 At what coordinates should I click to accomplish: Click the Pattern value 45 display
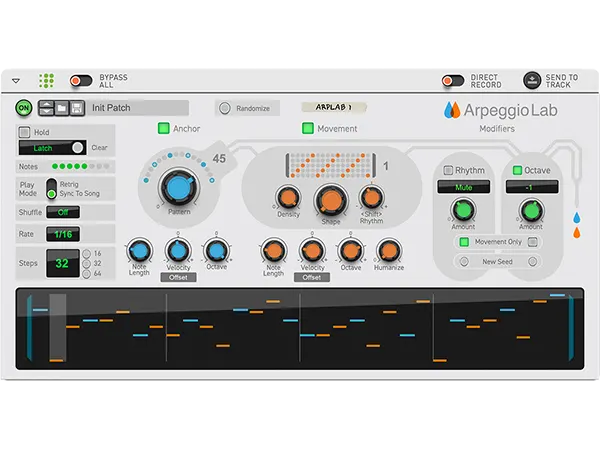click(219, 158)
